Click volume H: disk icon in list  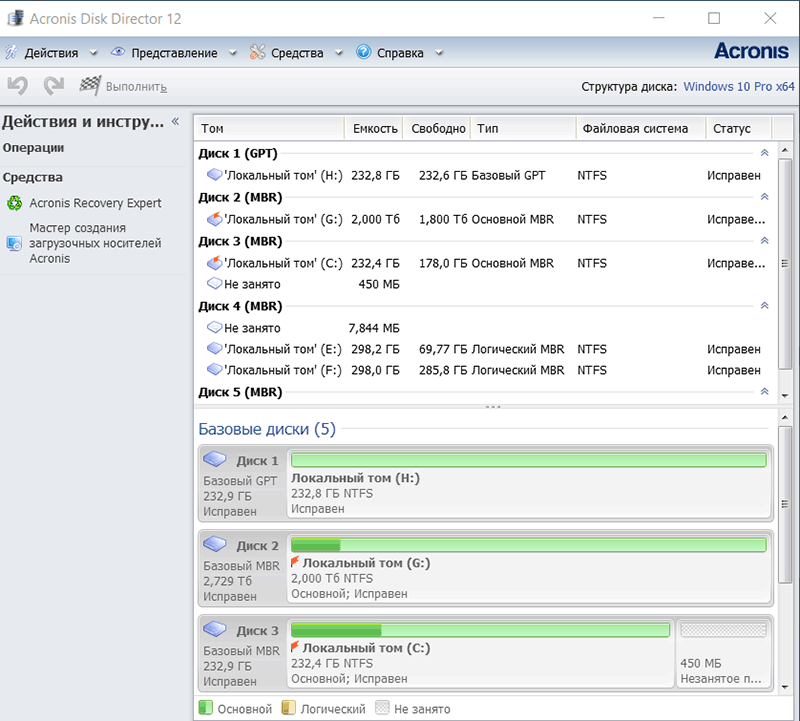click(214, 175)
